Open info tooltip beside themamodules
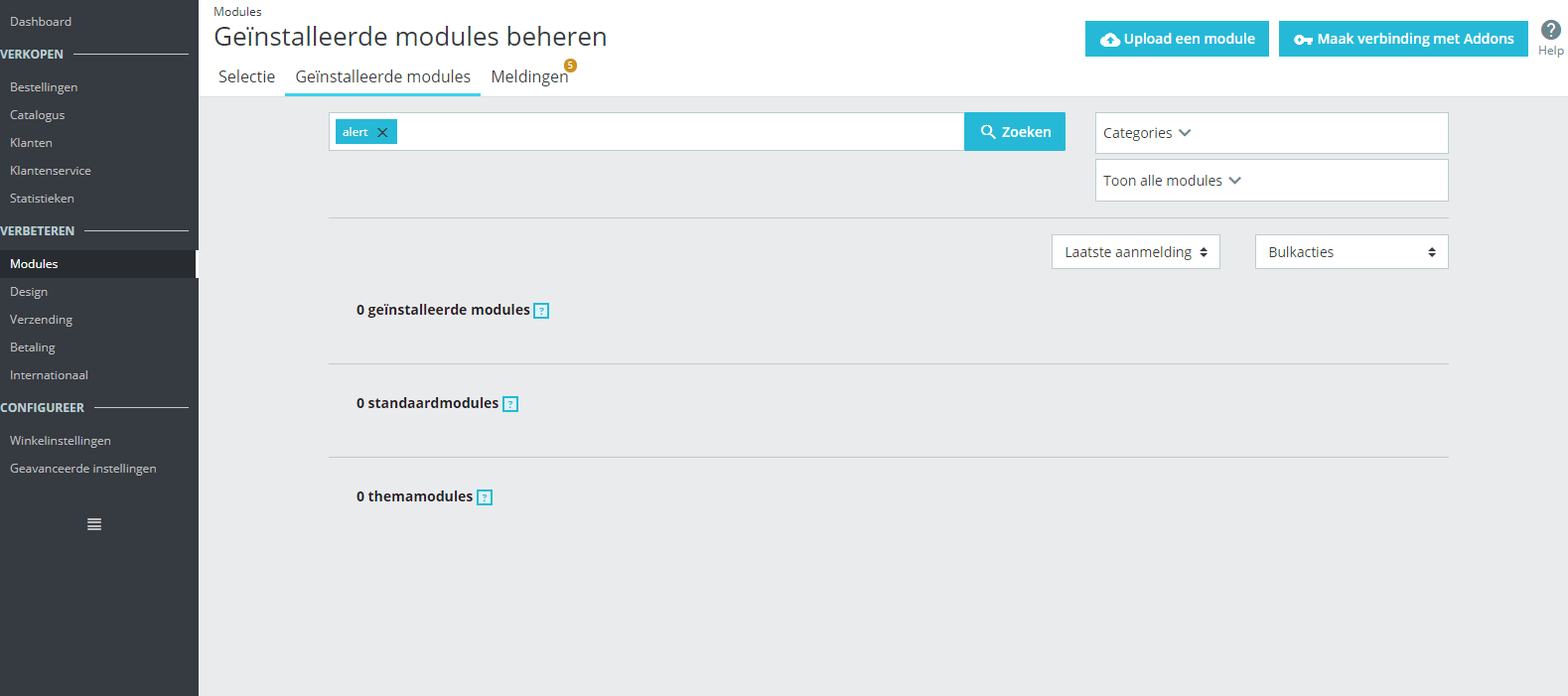1568x696 pixels. (x=485, y=497)
